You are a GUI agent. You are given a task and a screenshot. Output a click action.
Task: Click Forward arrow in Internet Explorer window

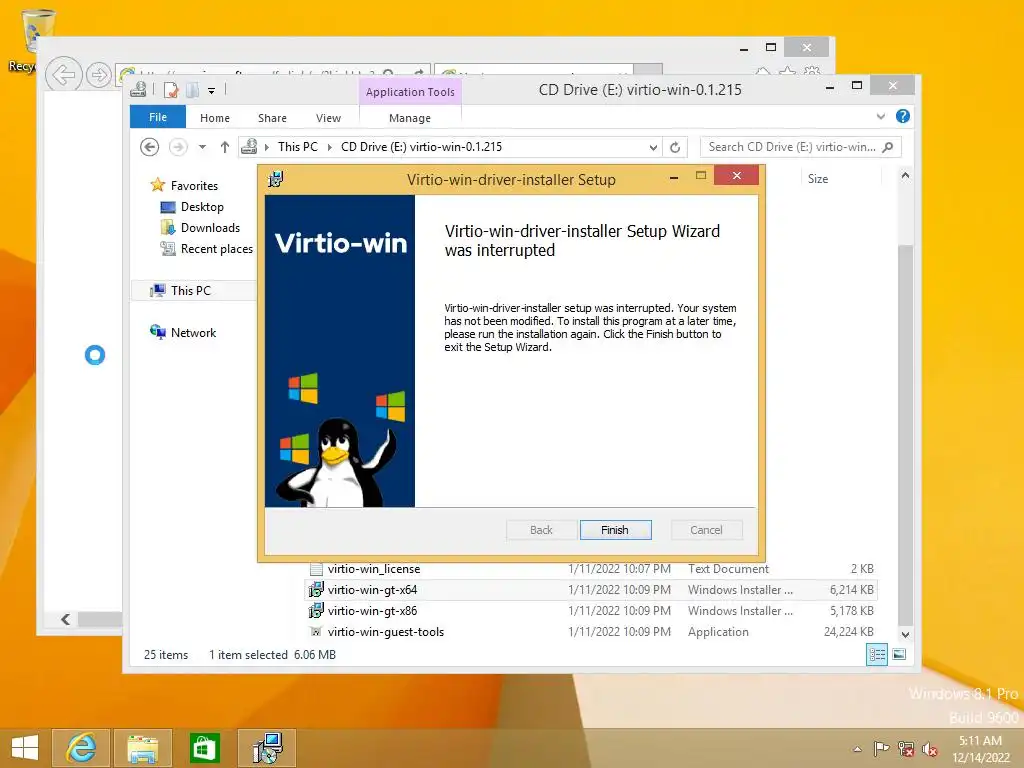99,75
